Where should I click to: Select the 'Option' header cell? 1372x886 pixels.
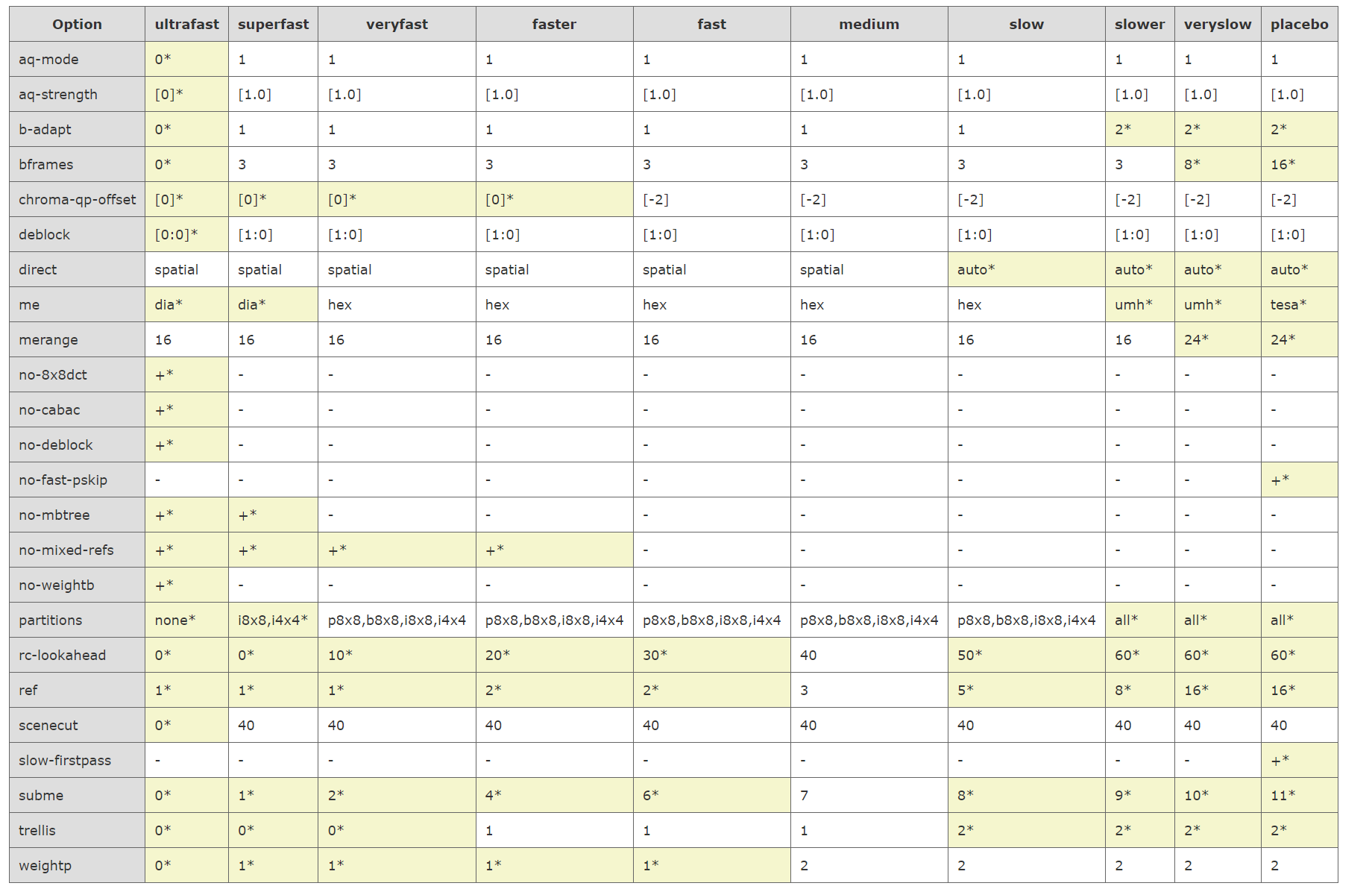click(77, 25)
